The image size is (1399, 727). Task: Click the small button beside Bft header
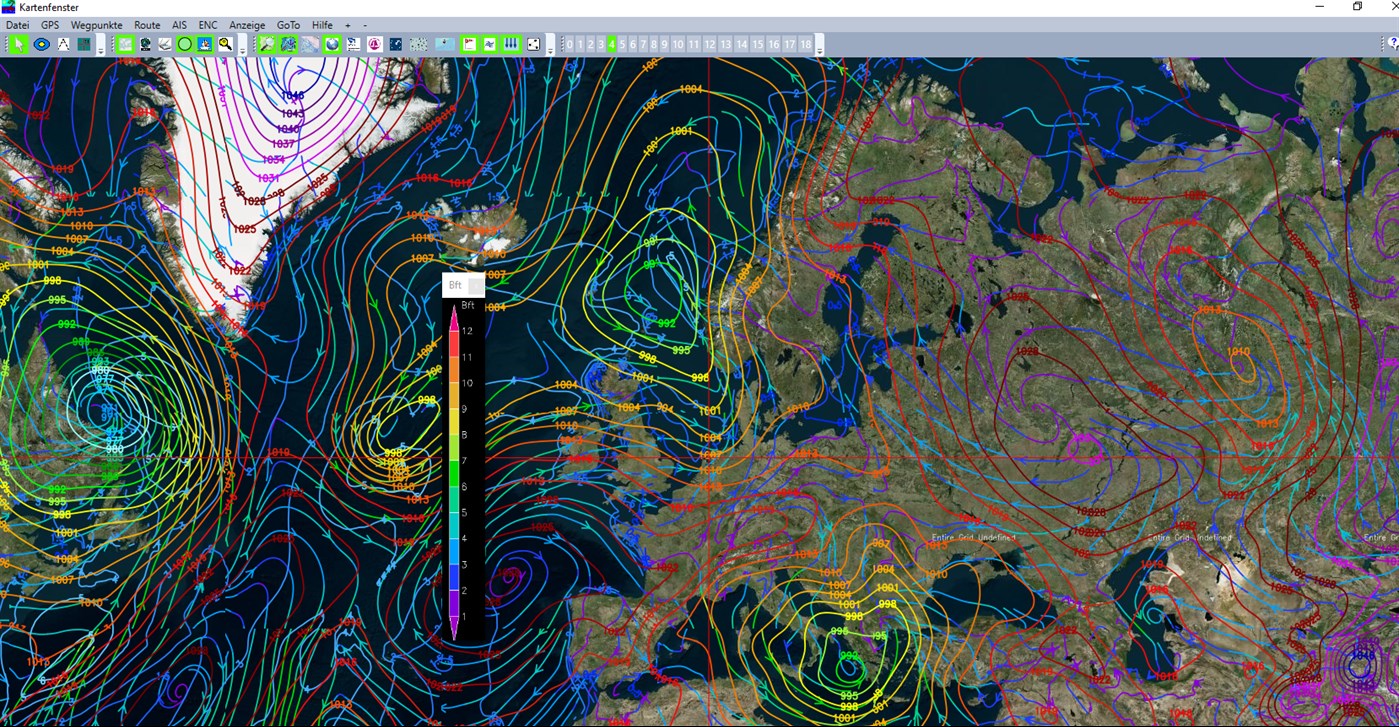(476, 285)
